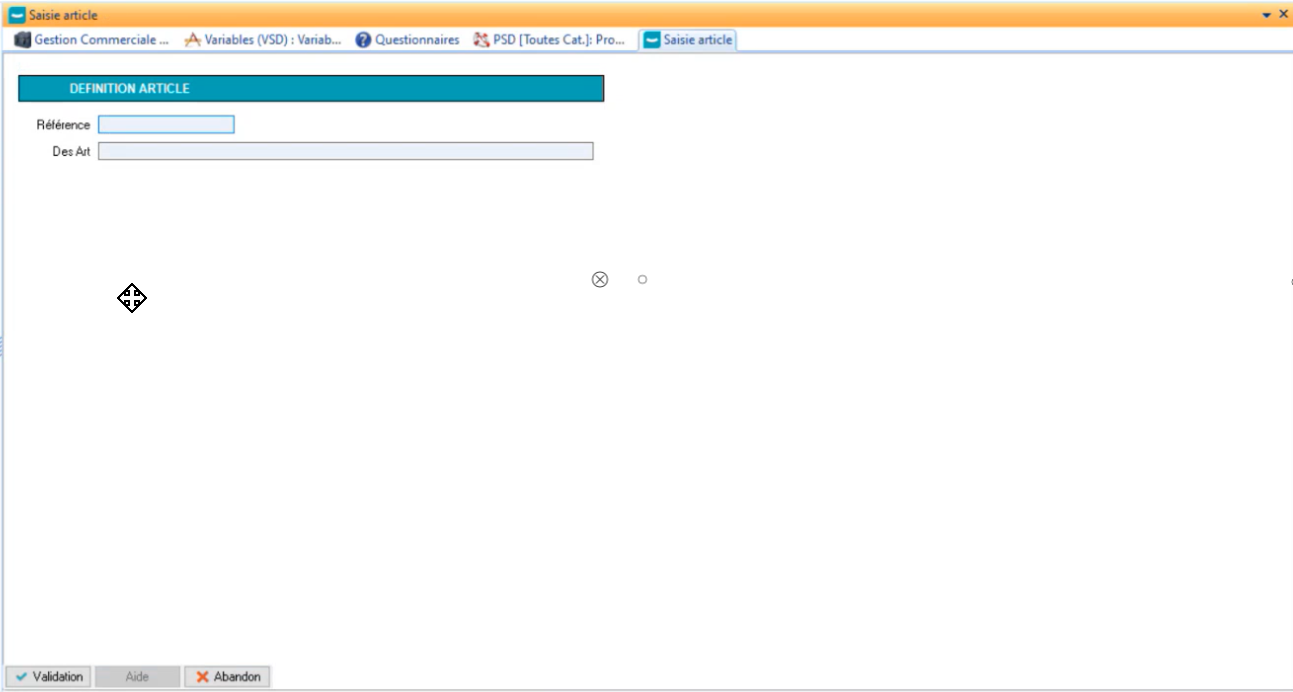Click the blue question mark Questionnaires icon

coord(363,40)
